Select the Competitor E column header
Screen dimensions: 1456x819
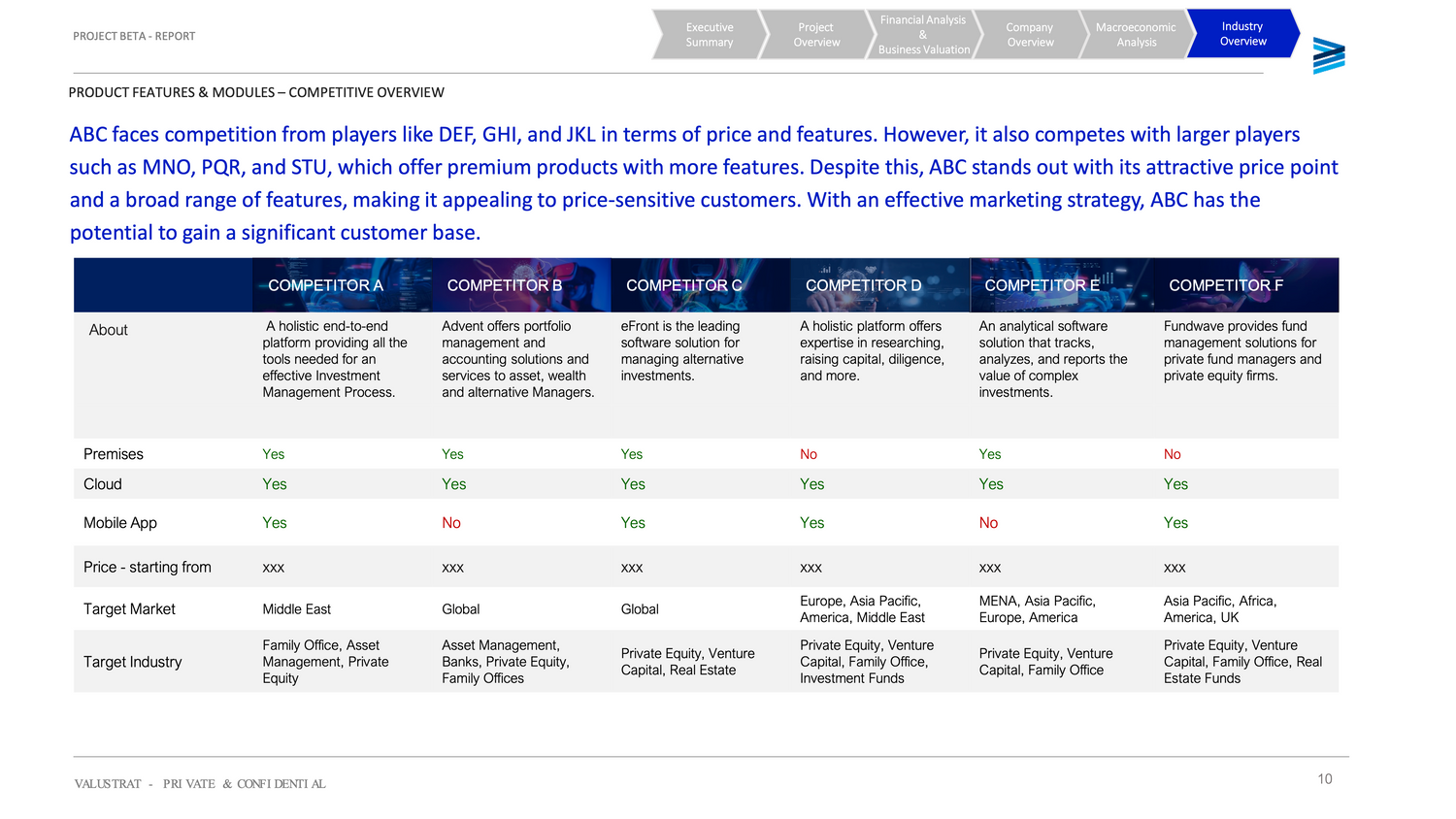(1042, 285)
